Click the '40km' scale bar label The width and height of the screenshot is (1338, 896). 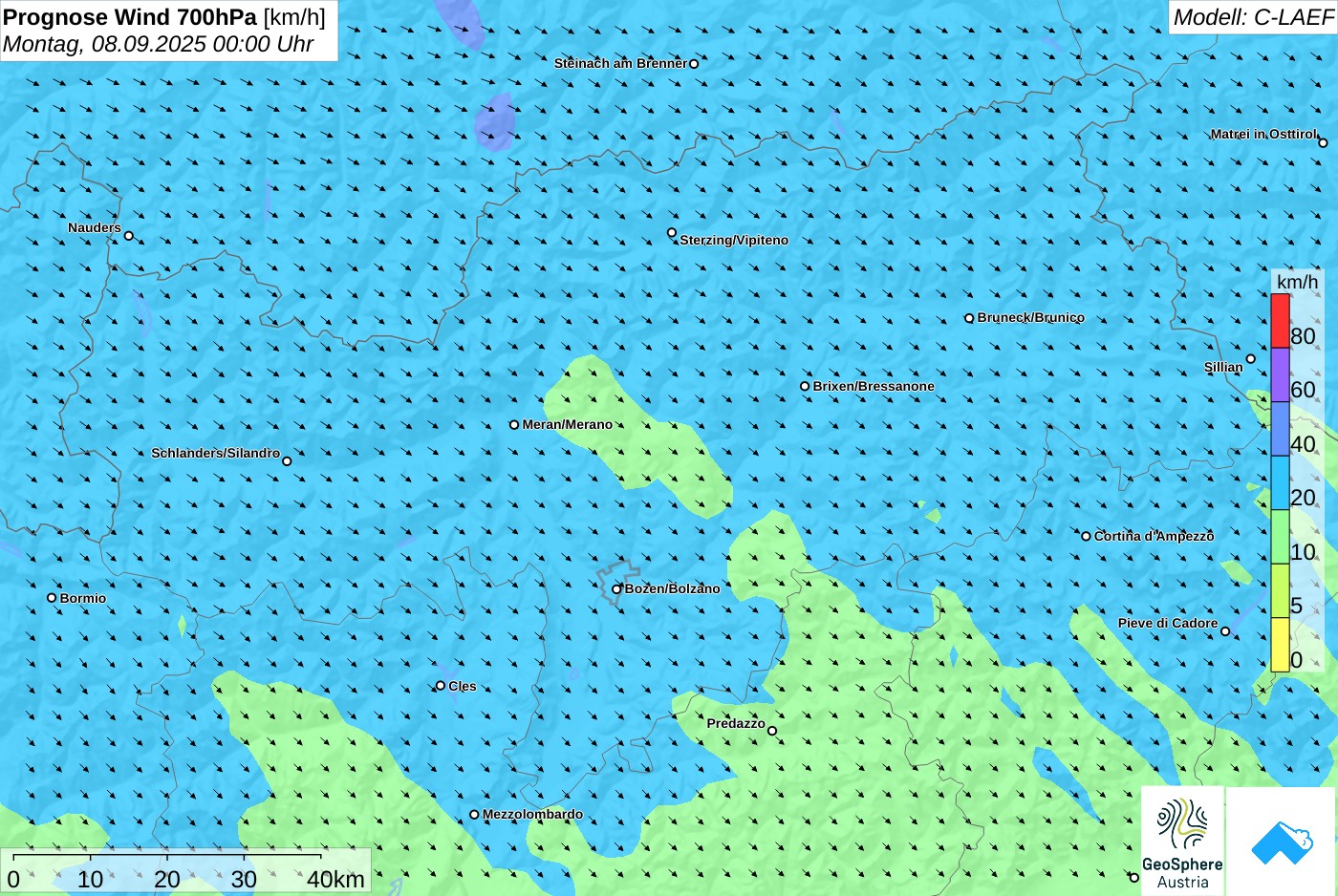(x=335, y=879)
